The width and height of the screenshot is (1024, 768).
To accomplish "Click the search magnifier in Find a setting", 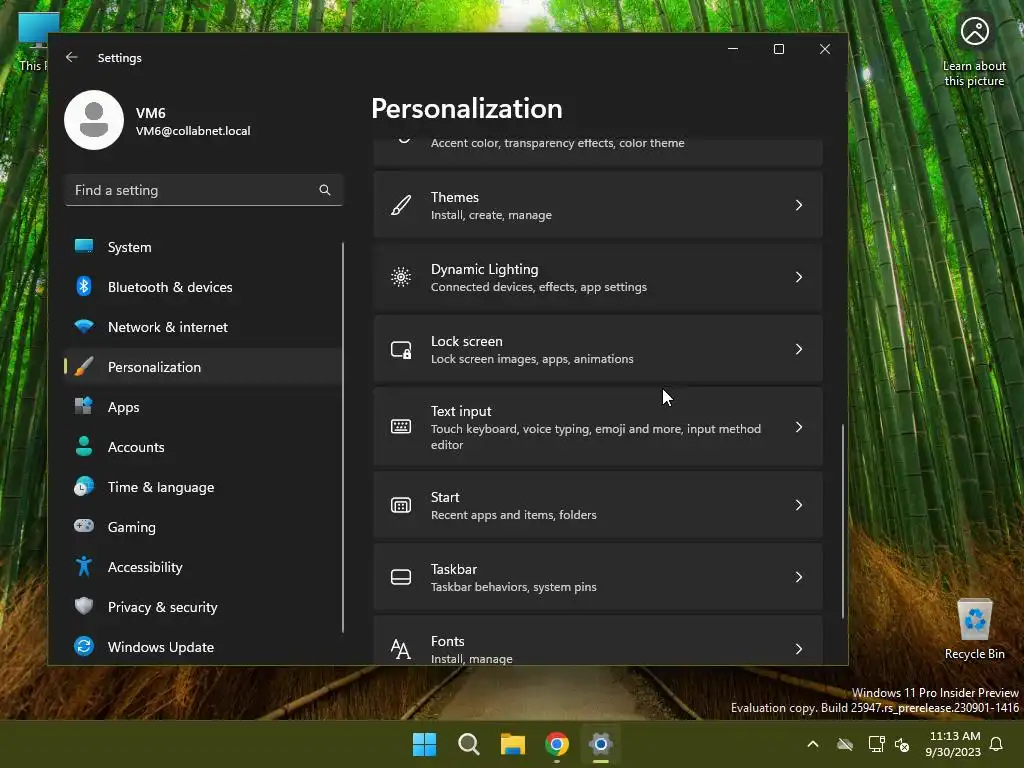I will tap(325, 190).
